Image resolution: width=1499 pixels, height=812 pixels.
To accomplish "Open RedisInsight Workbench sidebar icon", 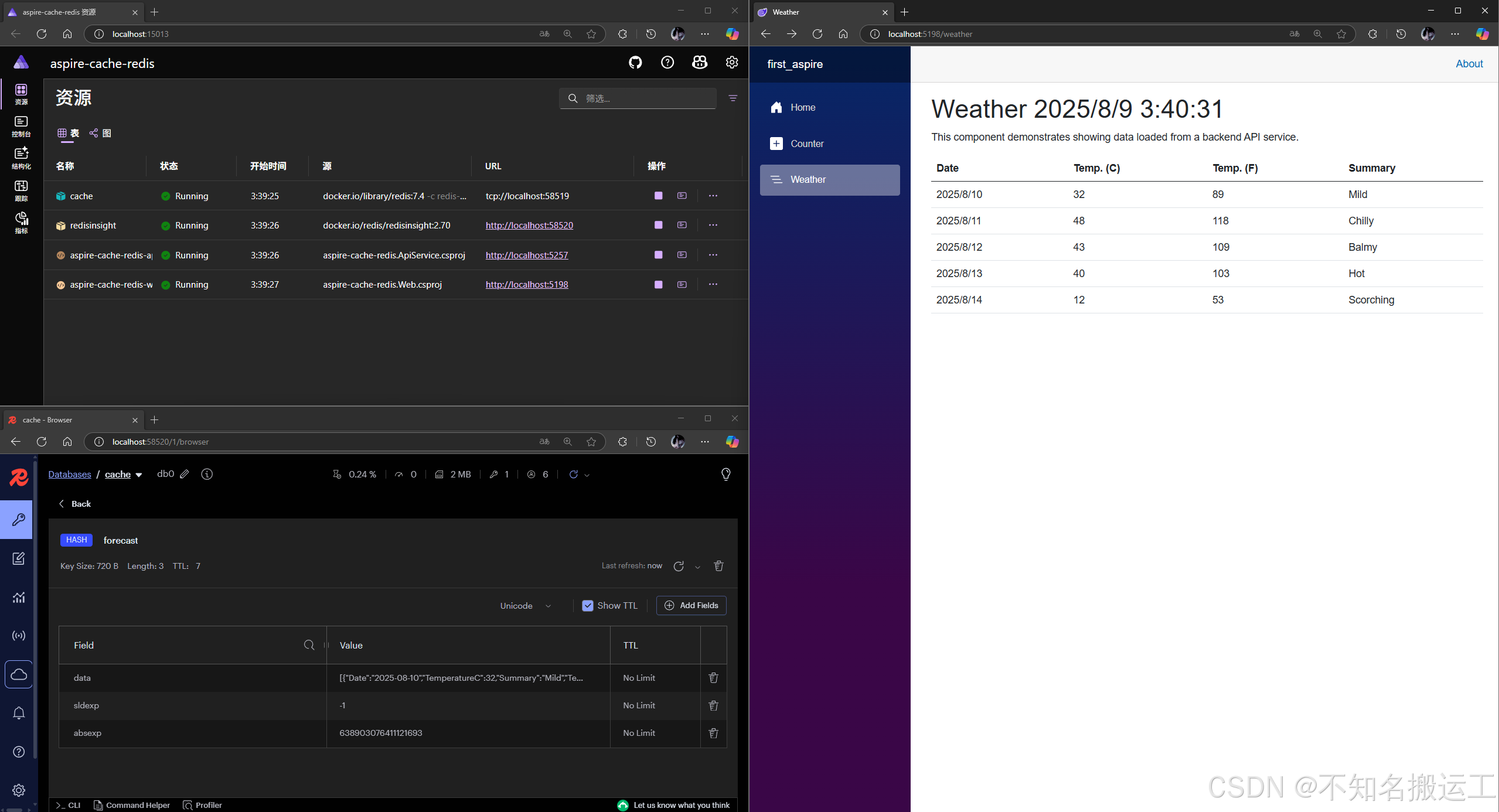I will (19, 558).
